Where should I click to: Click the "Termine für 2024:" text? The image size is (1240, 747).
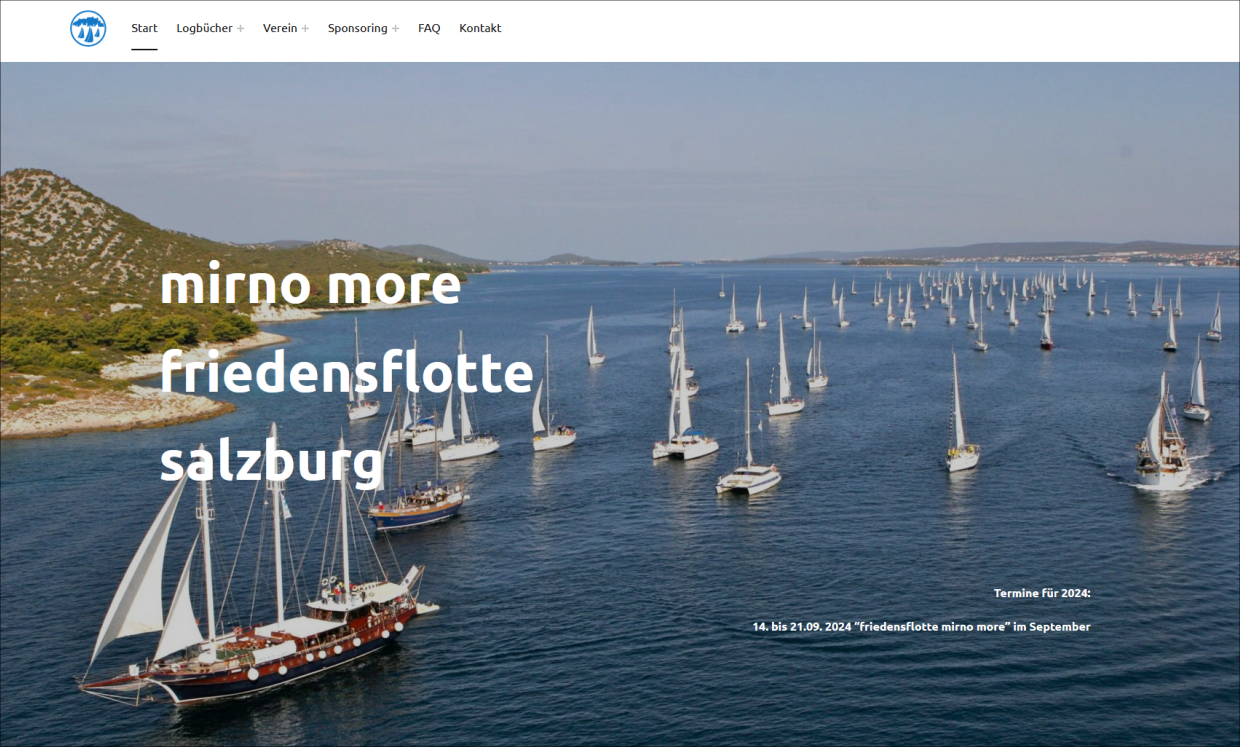coord(1042,593)
